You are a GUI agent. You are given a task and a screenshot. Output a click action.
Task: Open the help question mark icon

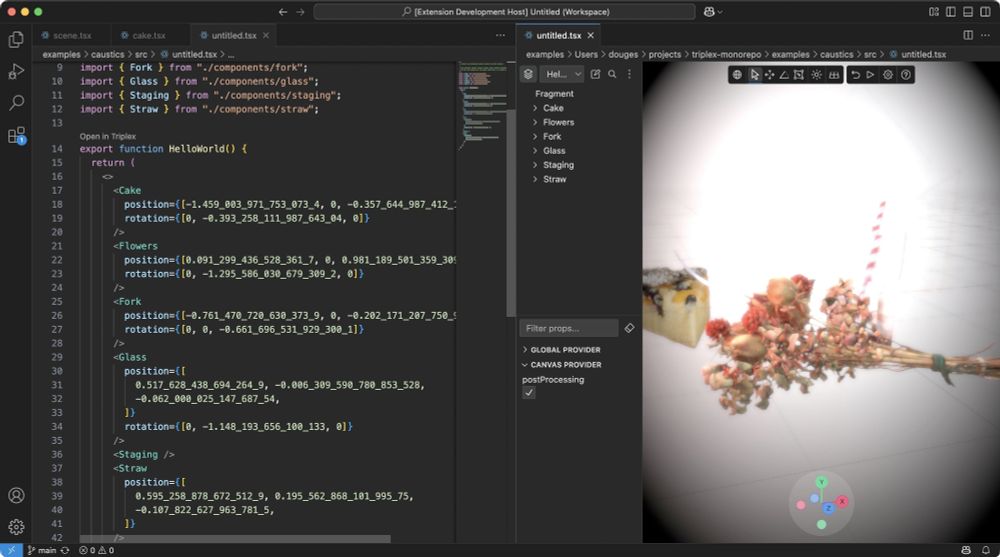tap(906, 75)
